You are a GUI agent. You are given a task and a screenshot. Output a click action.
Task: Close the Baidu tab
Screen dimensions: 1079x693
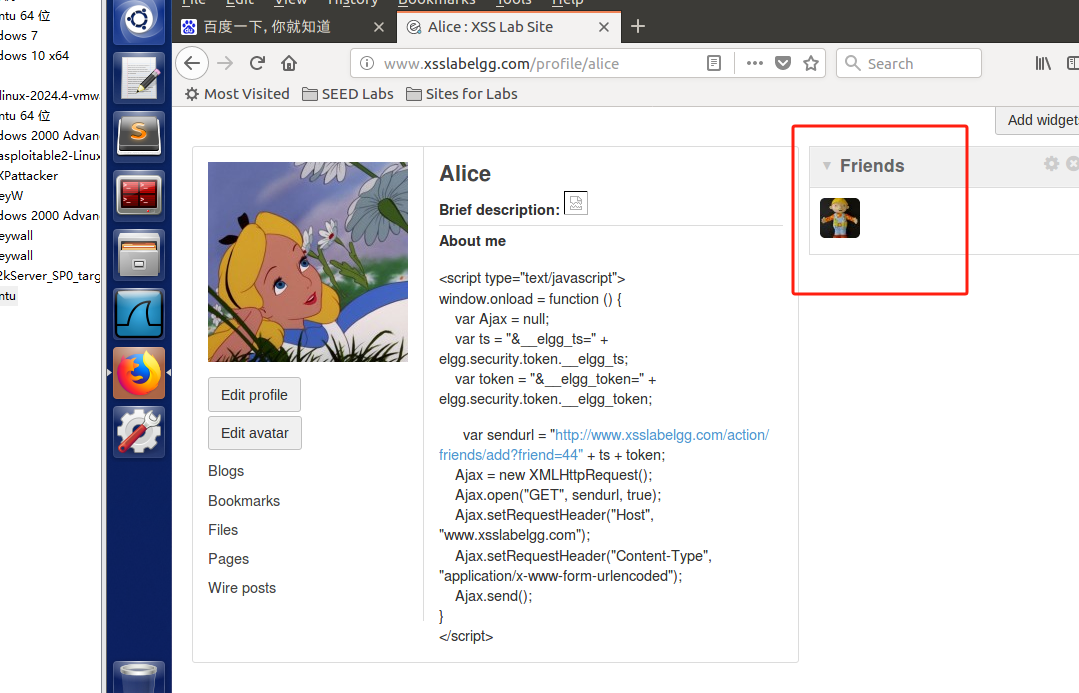coord(378,27)
